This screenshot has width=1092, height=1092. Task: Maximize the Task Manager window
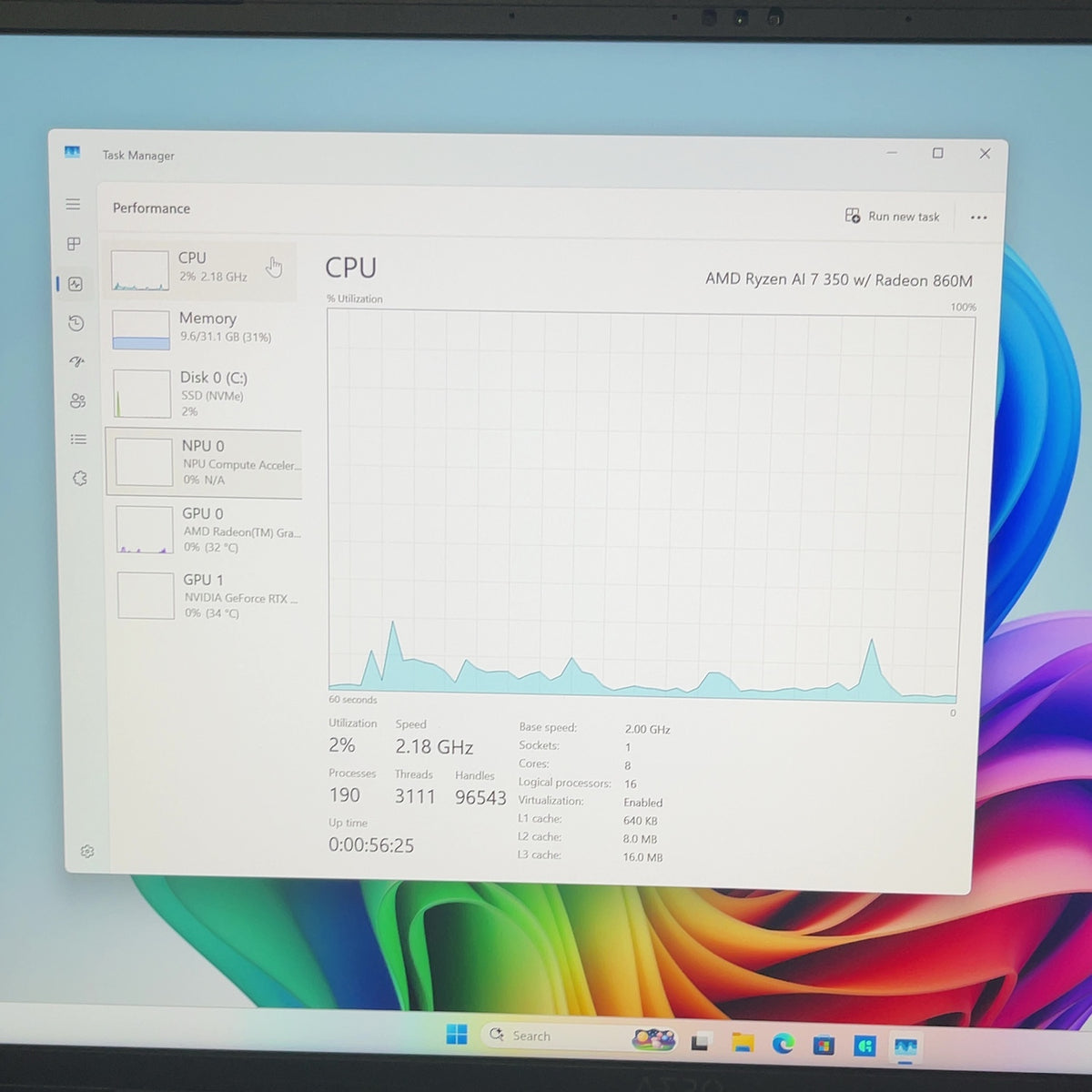click(938, 153)
